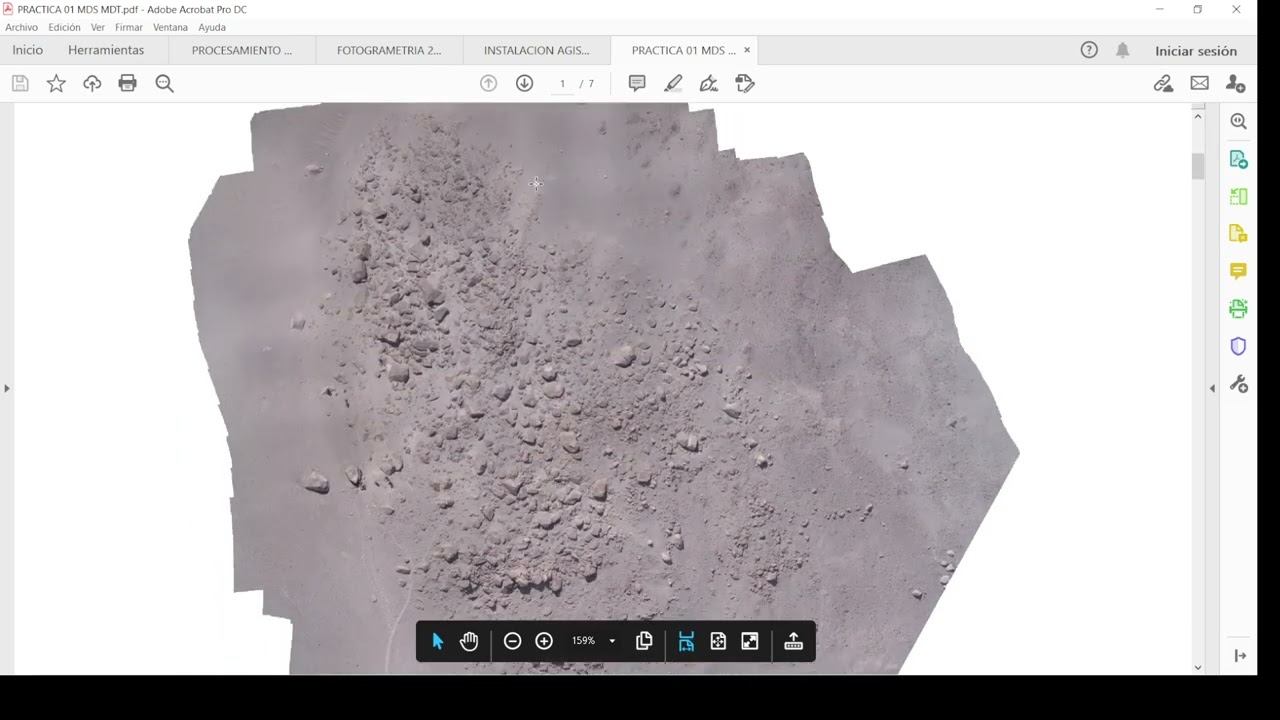Open the Edición menu
The width and height of the screenshot is (1280, 720).
(64, 27)
